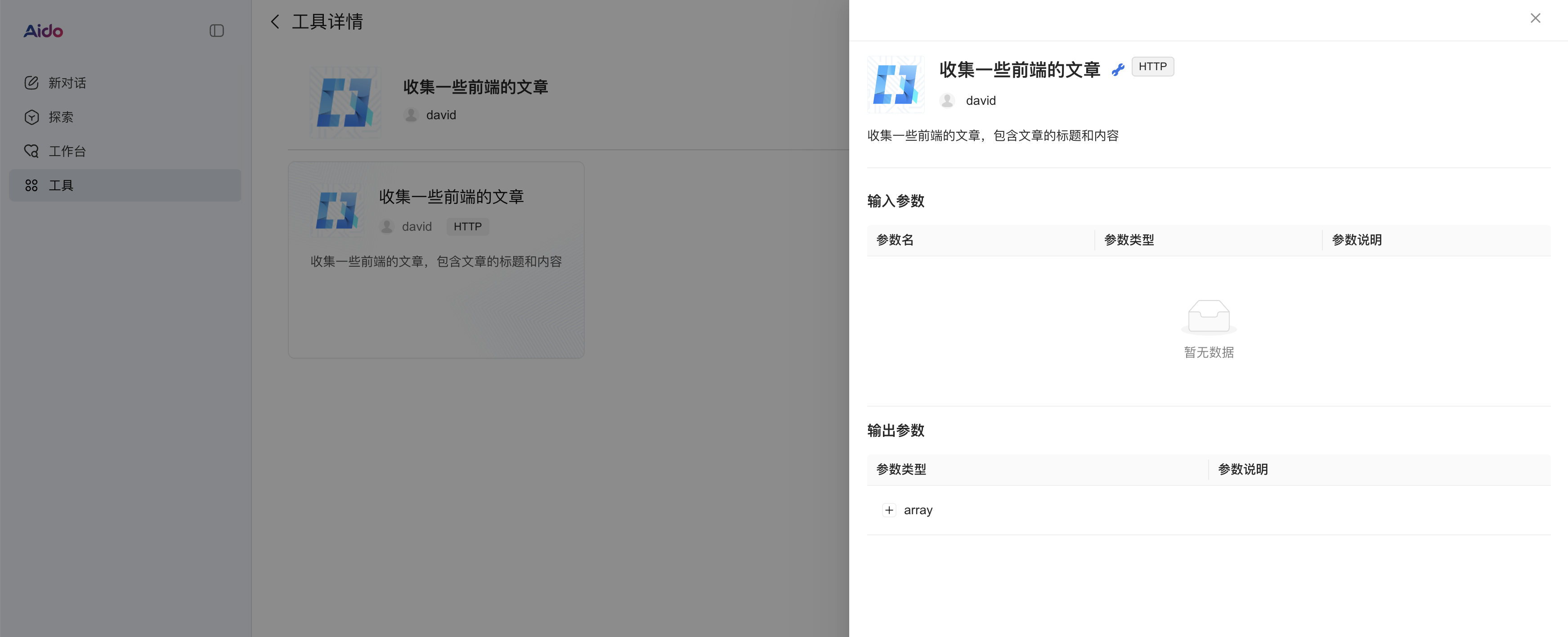Open 工作台 in the sidebar
Image resolution: width=1568 pixels, height=637 pixels.
67,151
